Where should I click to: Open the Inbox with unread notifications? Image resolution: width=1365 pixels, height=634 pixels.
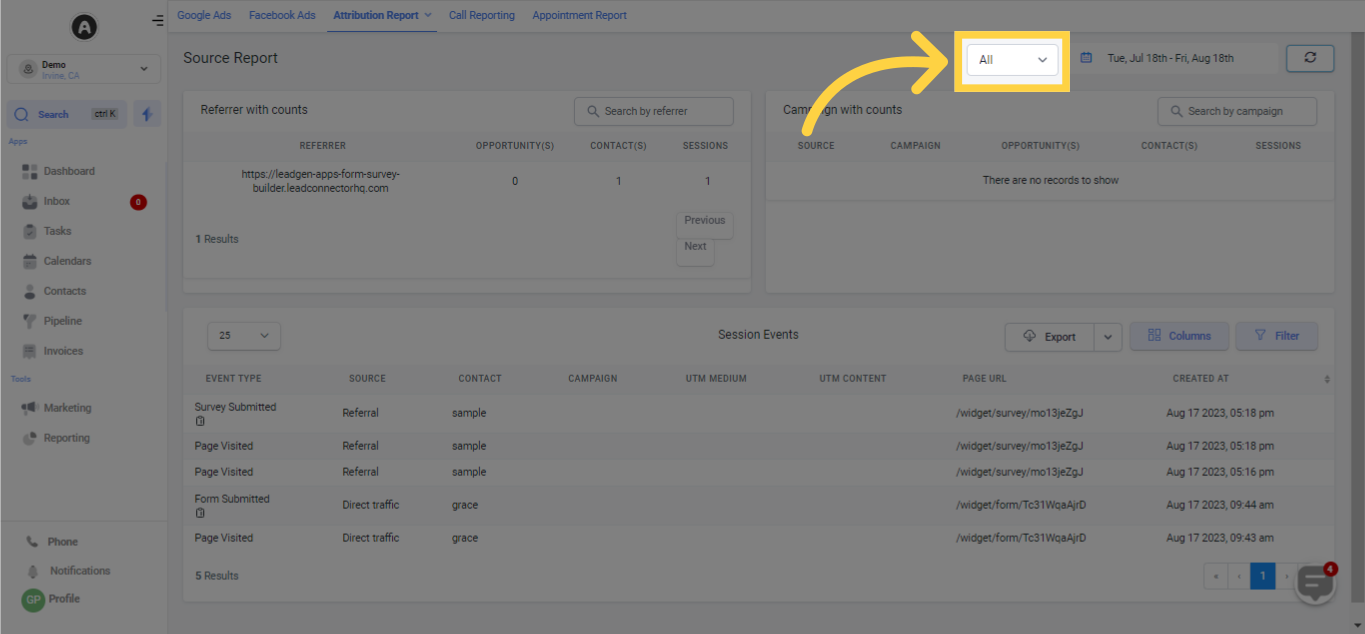coord(60,200)
